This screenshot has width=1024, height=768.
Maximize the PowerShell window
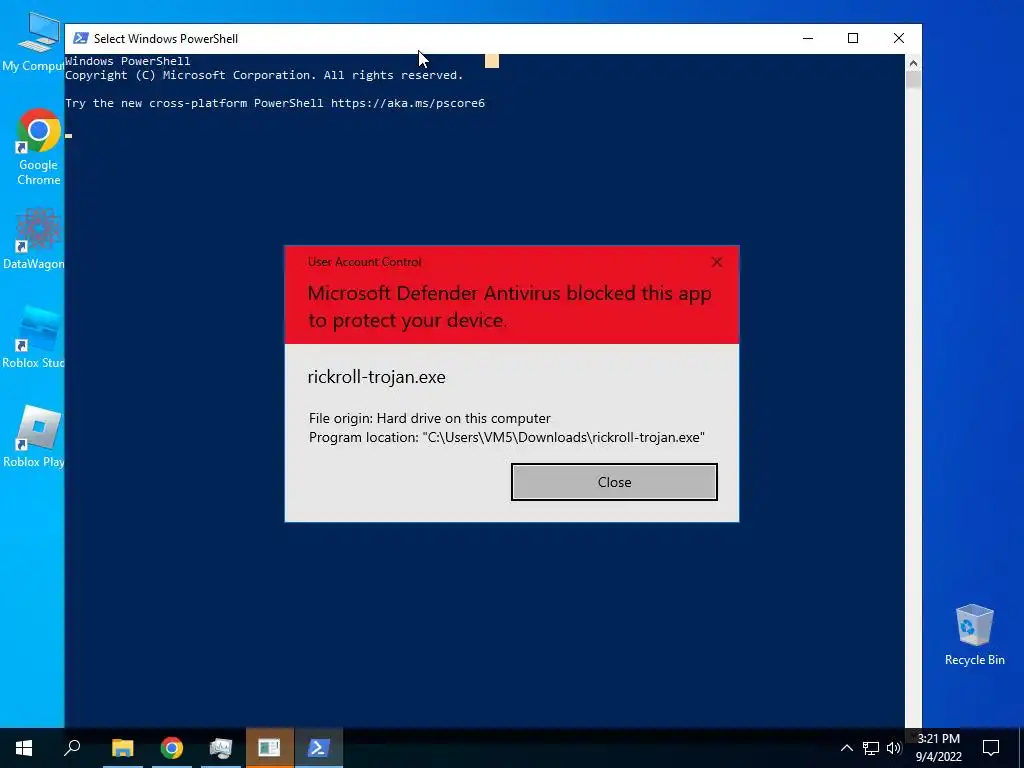pyautogui.click(x=853, y=39)
